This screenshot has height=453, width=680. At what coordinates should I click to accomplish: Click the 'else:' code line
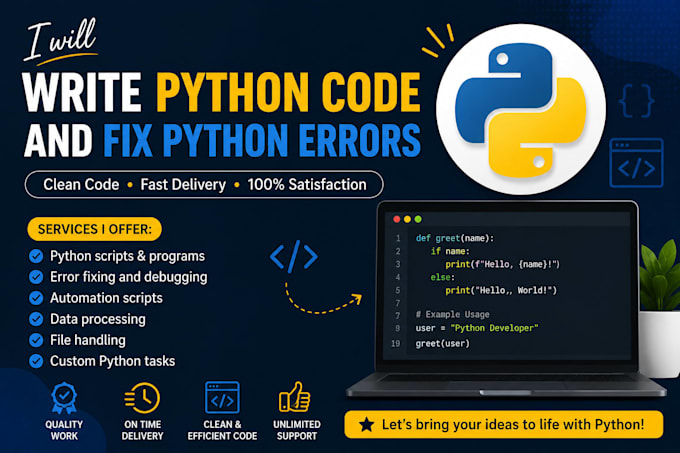443,277
